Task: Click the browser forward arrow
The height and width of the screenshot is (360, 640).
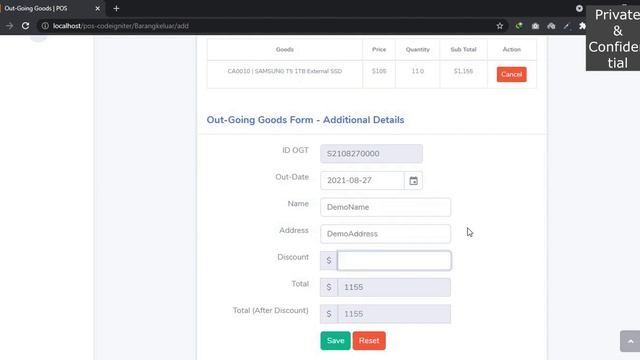Action: tap(9, 26)
